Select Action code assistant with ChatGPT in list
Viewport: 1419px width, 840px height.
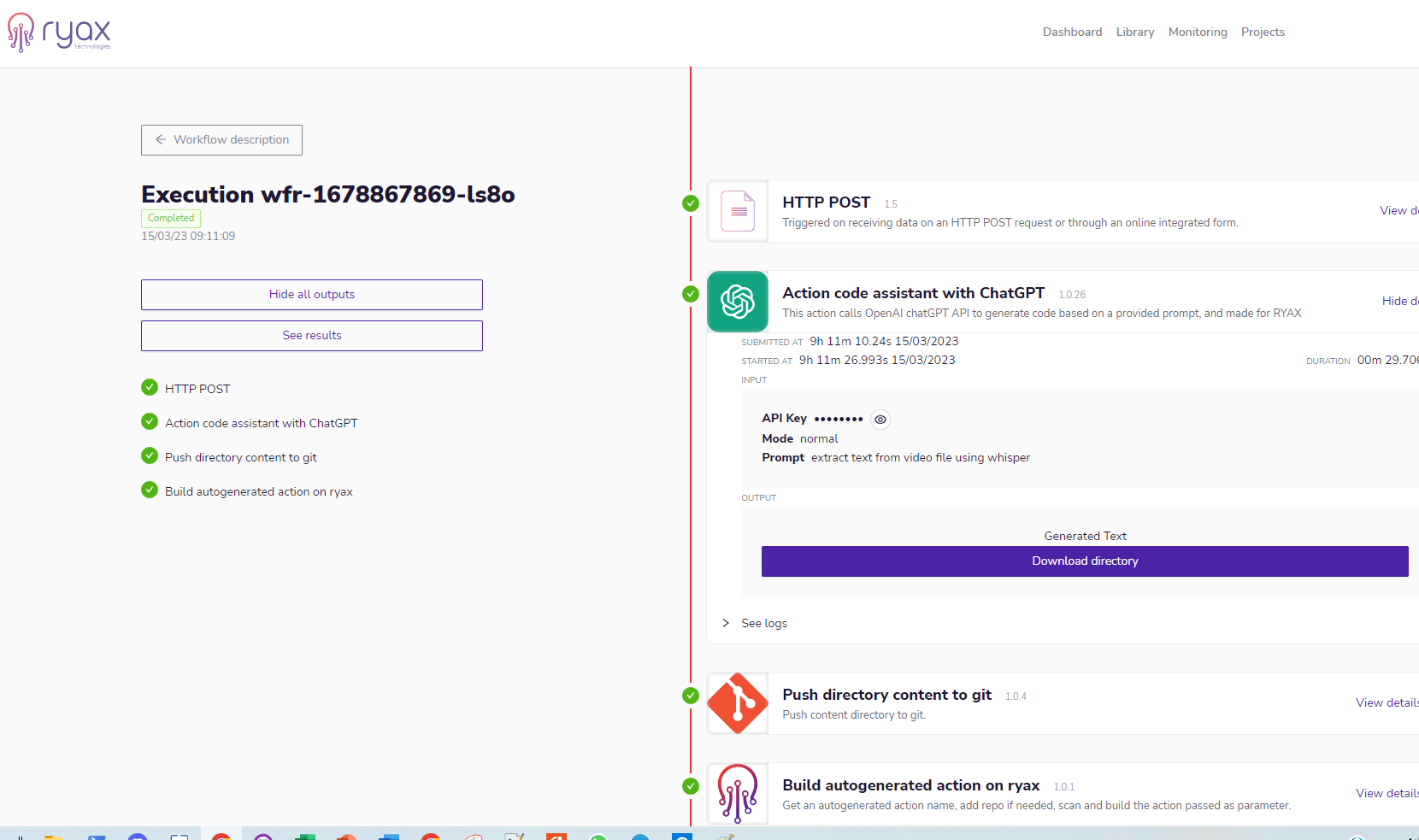point(262,423)
